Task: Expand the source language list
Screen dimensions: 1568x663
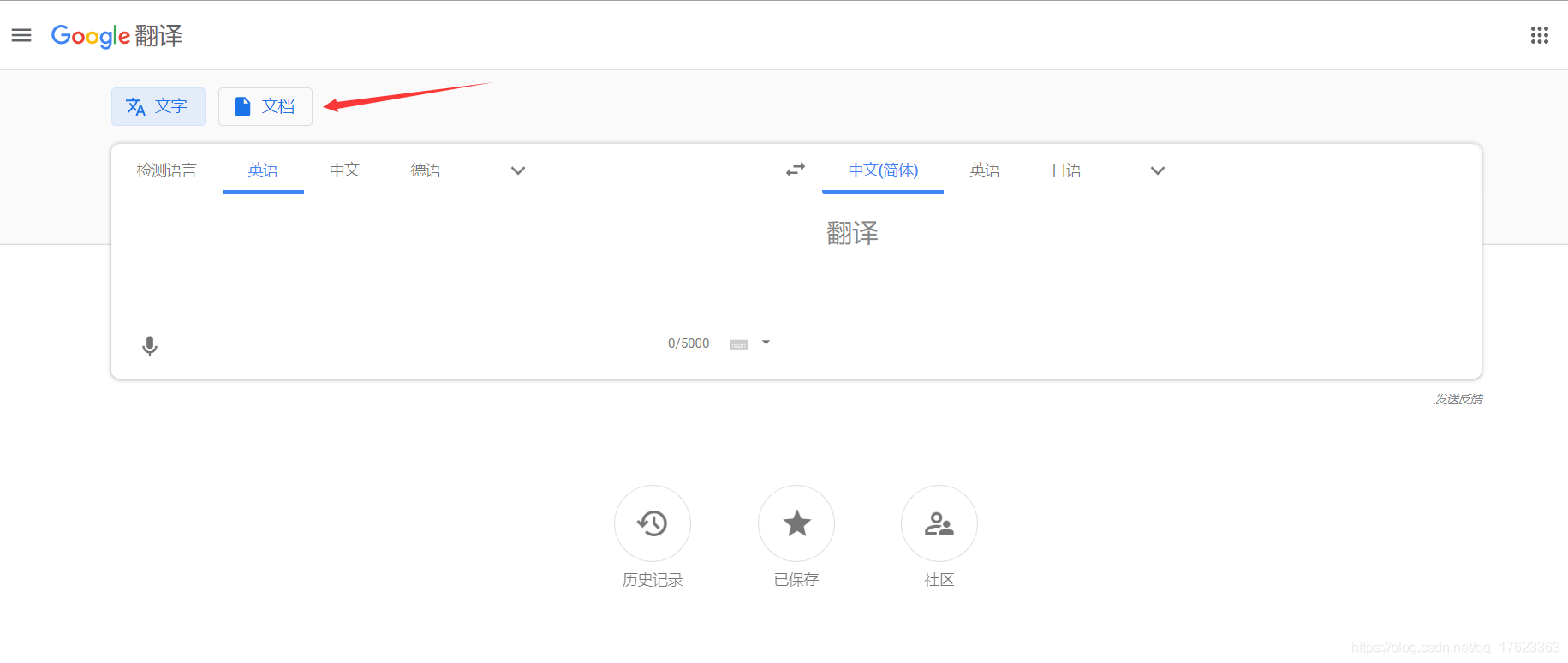Action: (517, 170)
